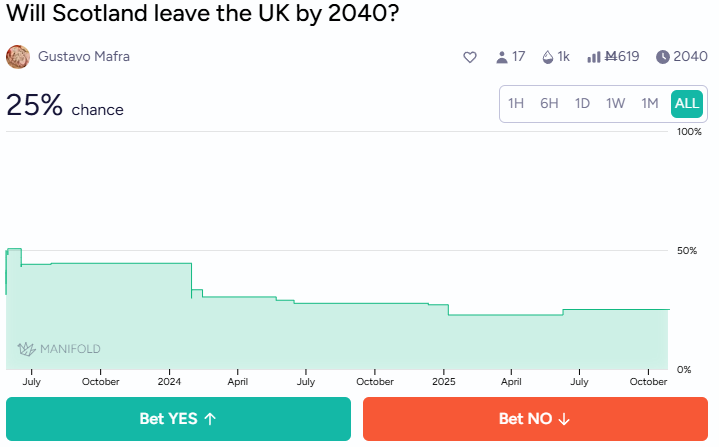Click the clock close-date icon

(x=663, y=57)
